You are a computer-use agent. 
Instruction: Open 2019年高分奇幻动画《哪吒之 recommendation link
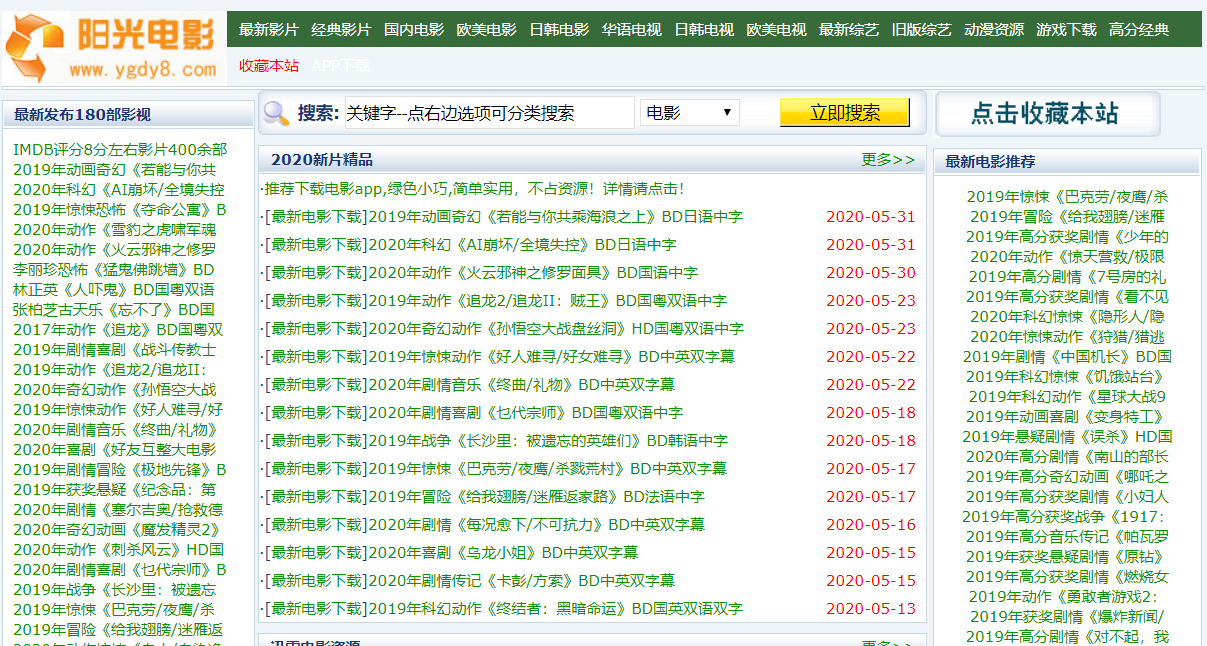click(1067, 476)
